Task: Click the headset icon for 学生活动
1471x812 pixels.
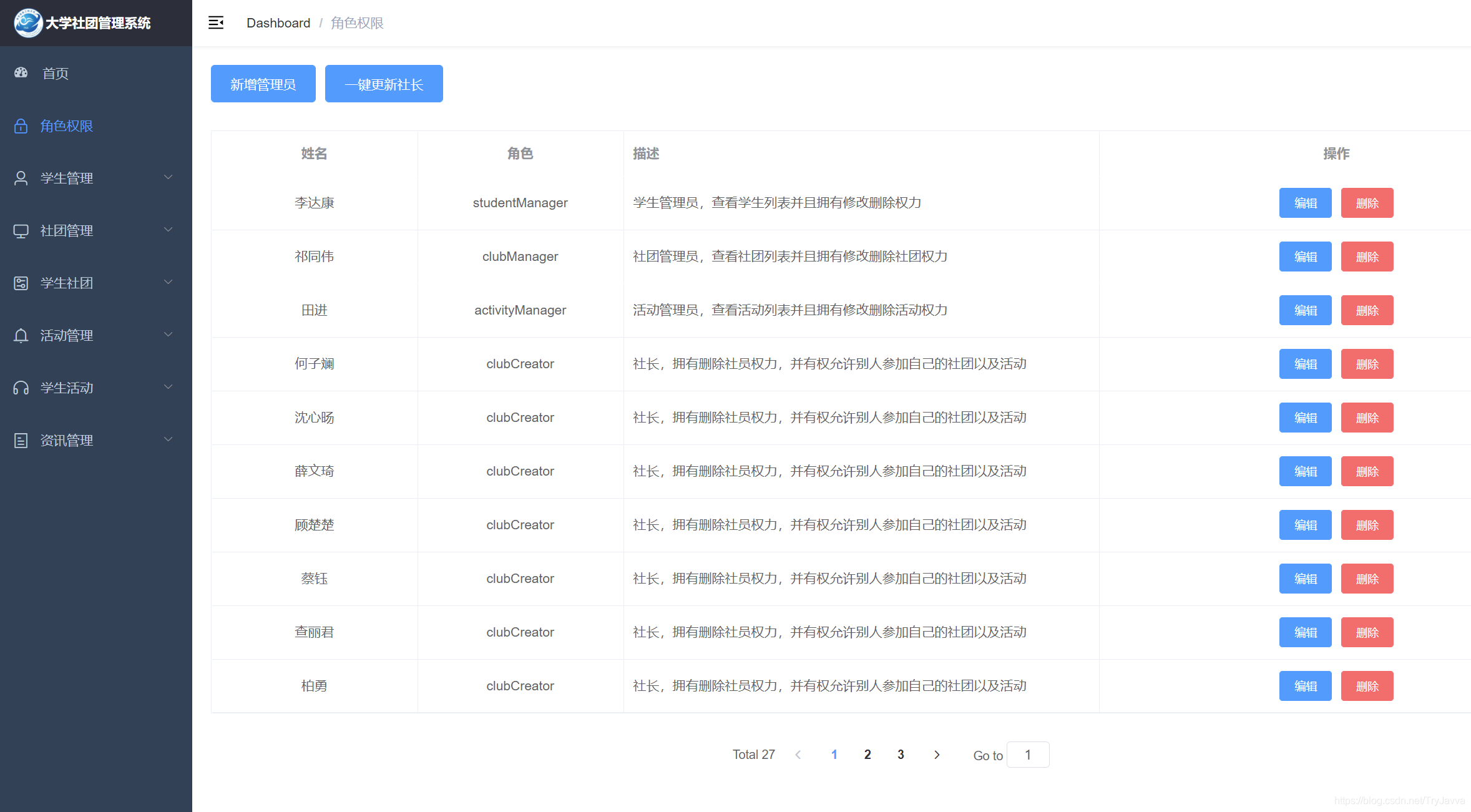Action: coord(21,388)
